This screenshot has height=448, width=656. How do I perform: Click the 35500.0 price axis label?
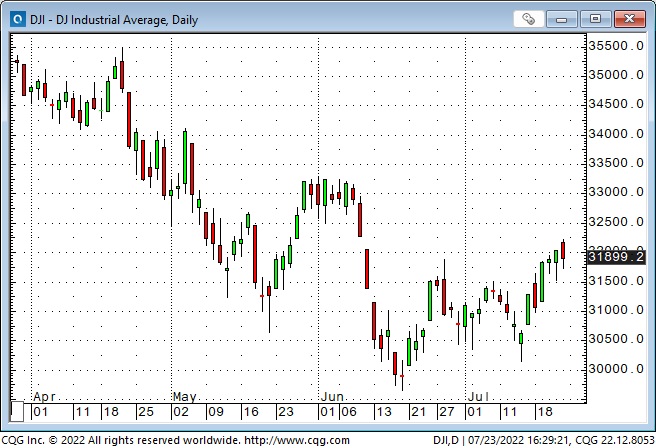[616, 46]
